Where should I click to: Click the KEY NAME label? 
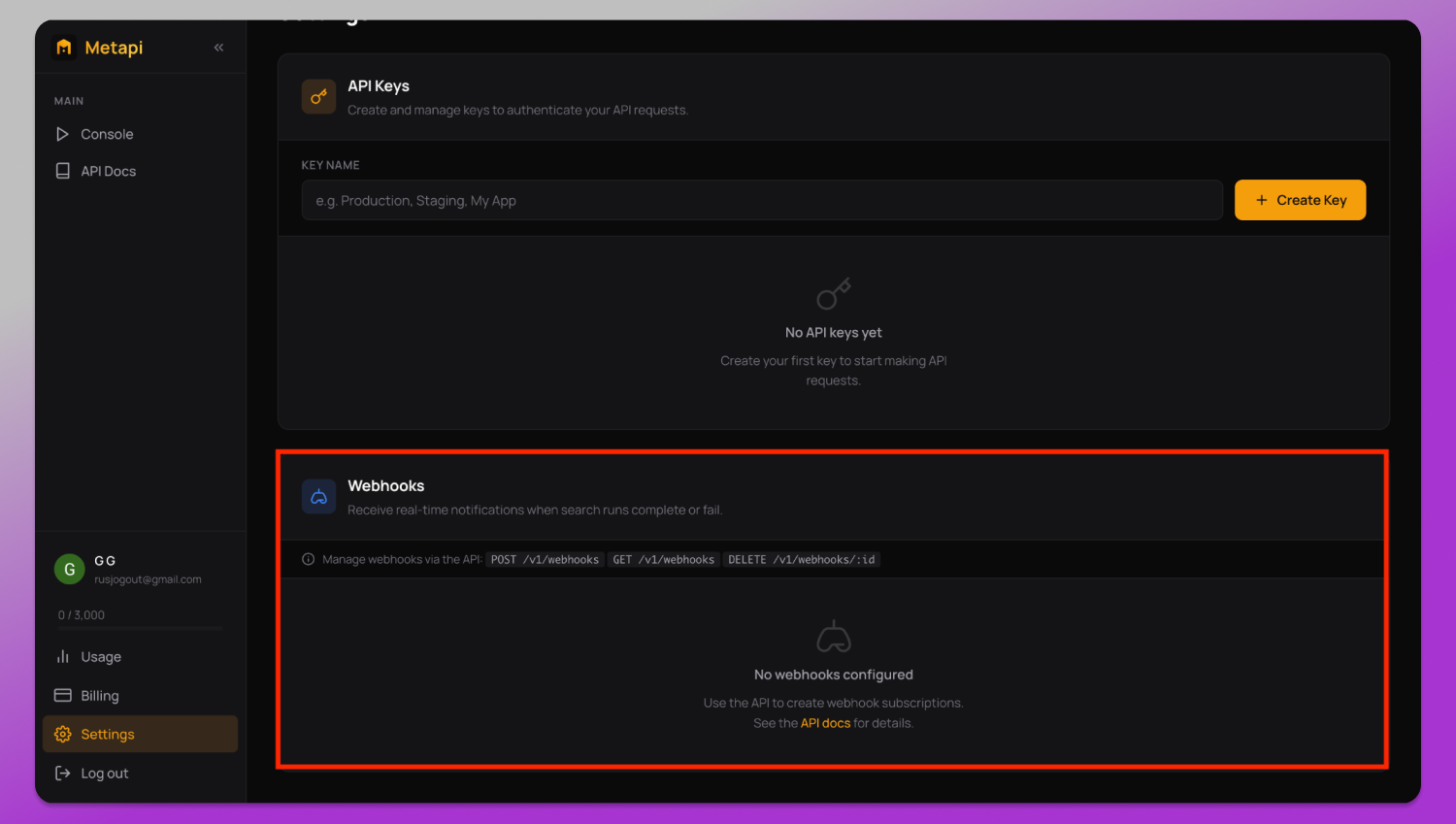pos(330,165)
